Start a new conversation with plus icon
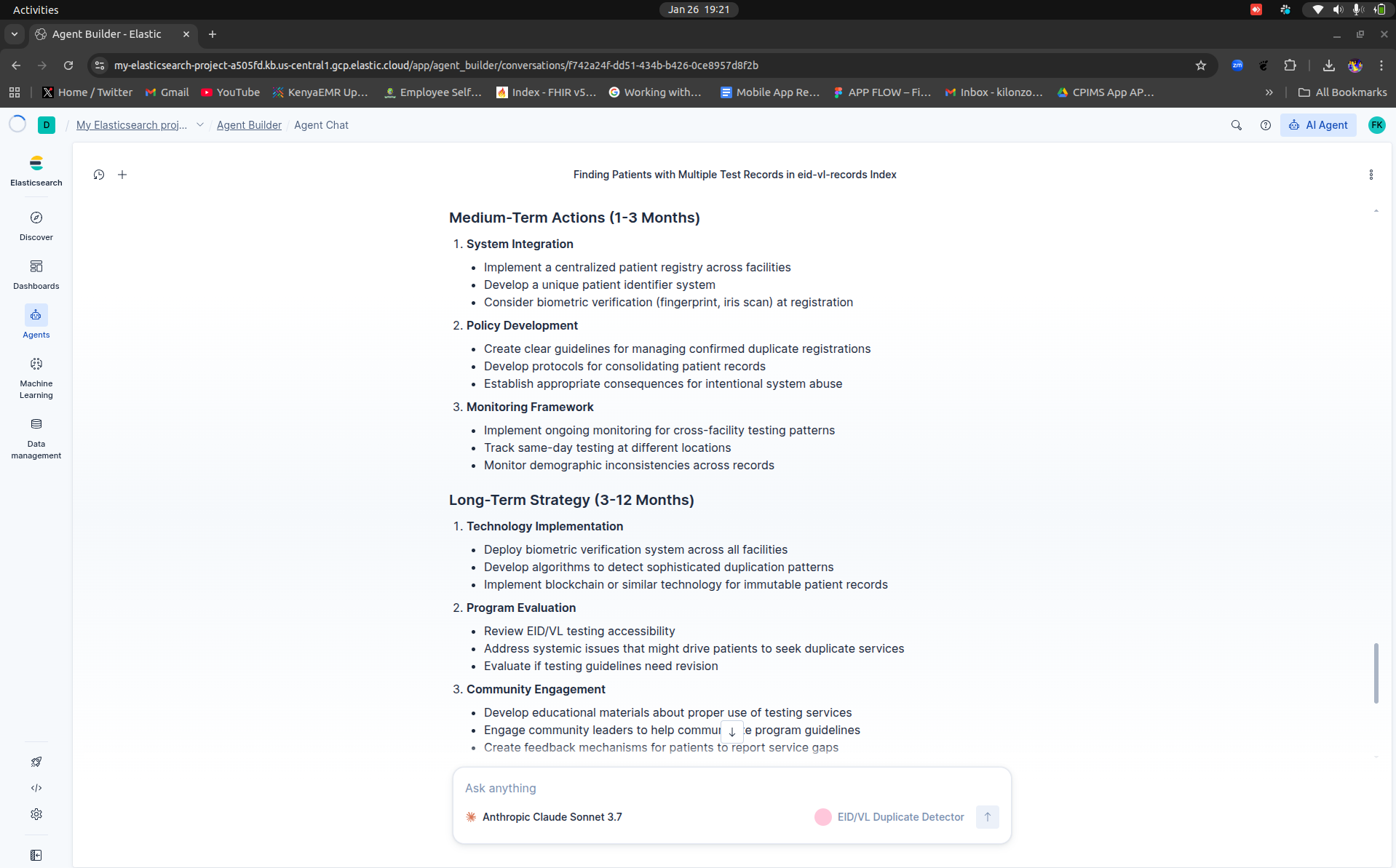 (122, 175)
